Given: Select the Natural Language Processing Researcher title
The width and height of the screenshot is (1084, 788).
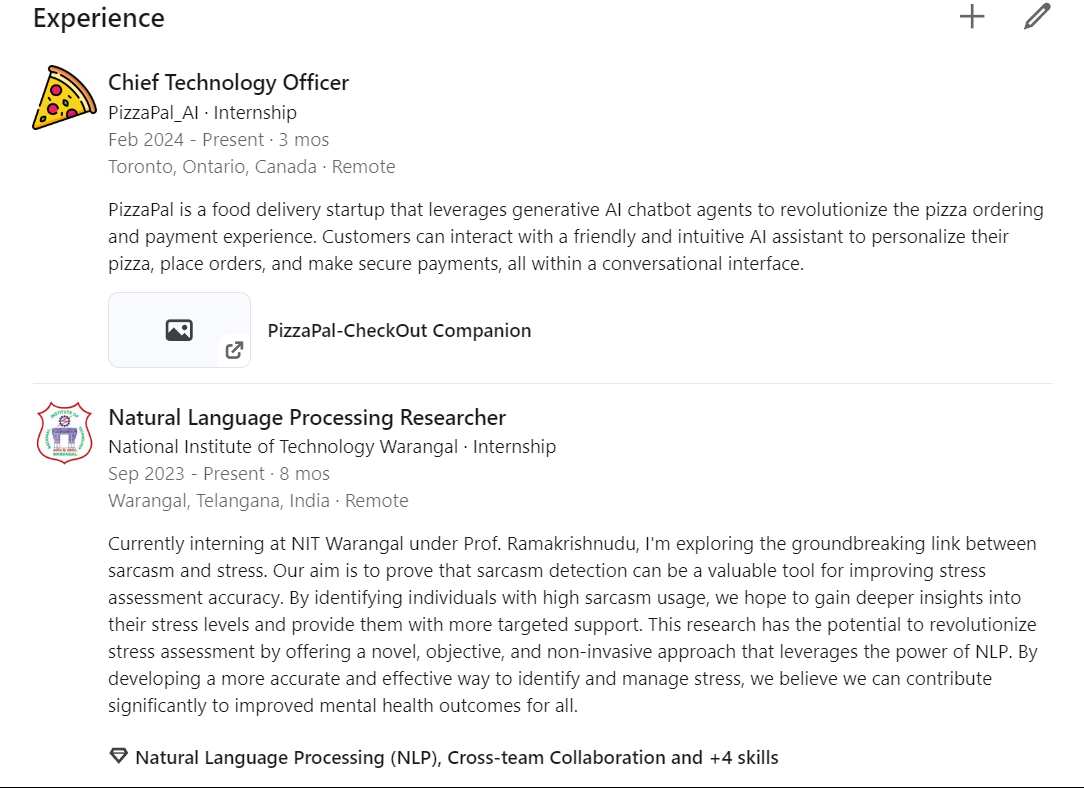Looking at the screenshot, I should point(307,417).
